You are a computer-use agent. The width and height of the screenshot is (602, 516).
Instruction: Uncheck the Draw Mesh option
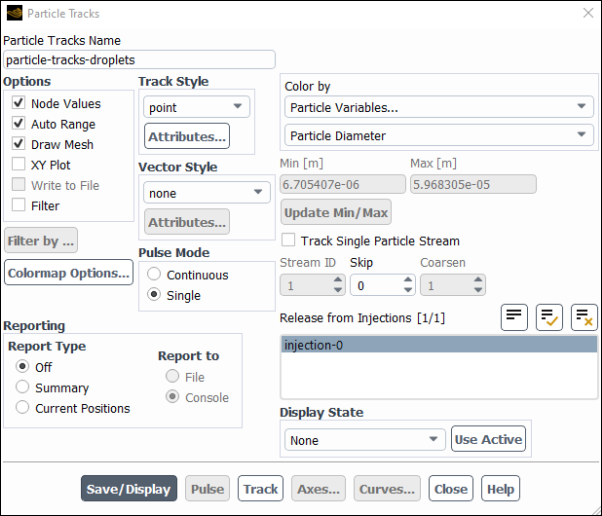coord(18,144)
